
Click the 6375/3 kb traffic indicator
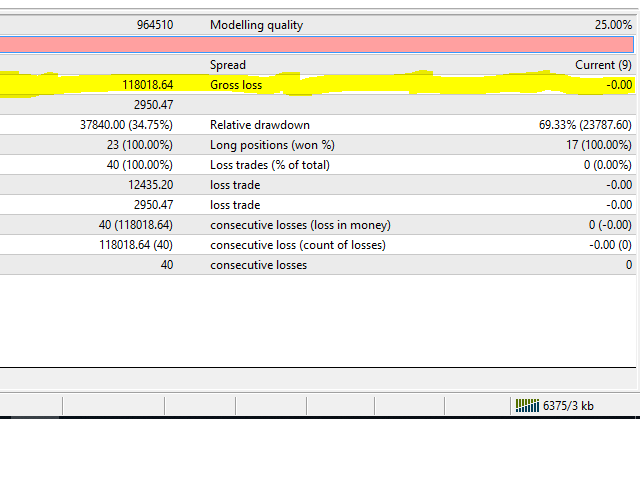[567, 406]
